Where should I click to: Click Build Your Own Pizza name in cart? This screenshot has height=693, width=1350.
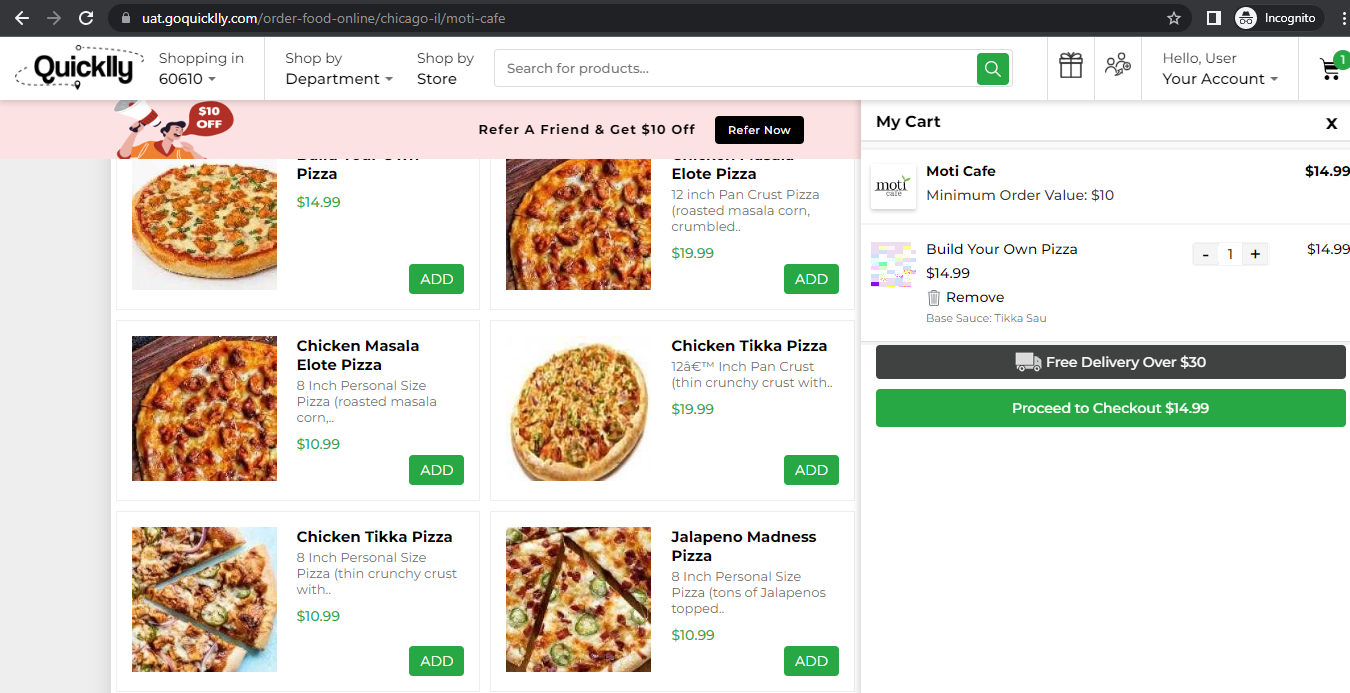(1002, 249)
